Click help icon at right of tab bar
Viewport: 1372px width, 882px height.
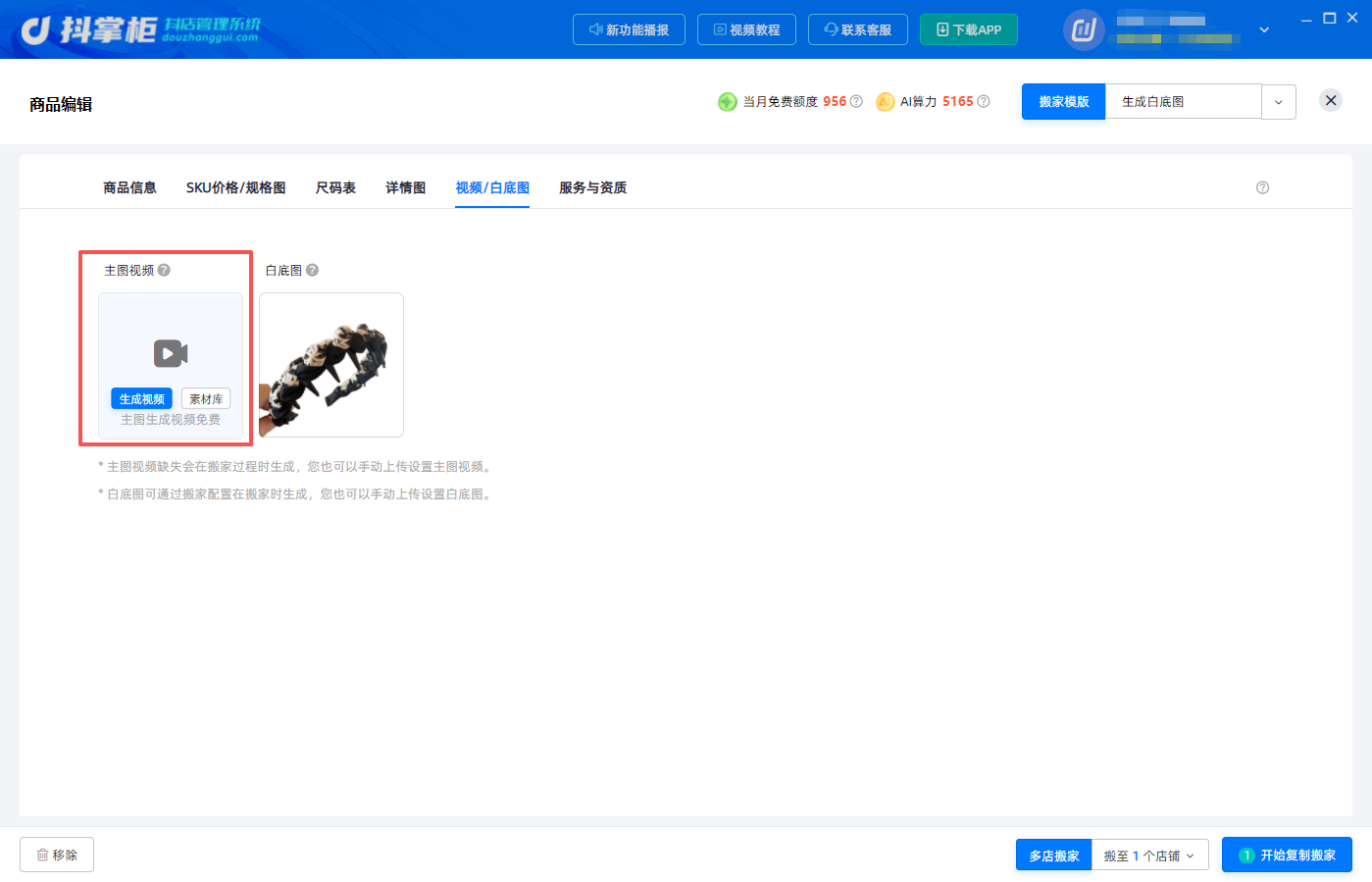coord(1262,187)
